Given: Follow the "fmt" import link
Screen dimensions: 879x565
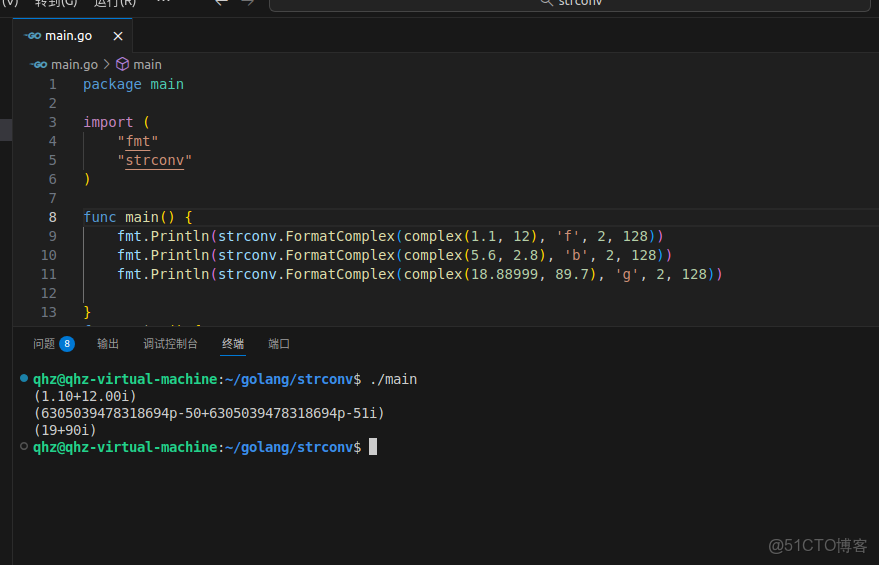Looking at the screenshot, I should click(137, 141).
